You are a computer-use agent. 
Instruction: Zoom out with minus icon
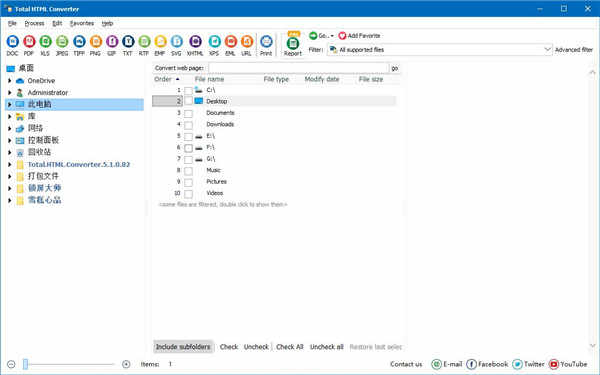click(11, 364)
